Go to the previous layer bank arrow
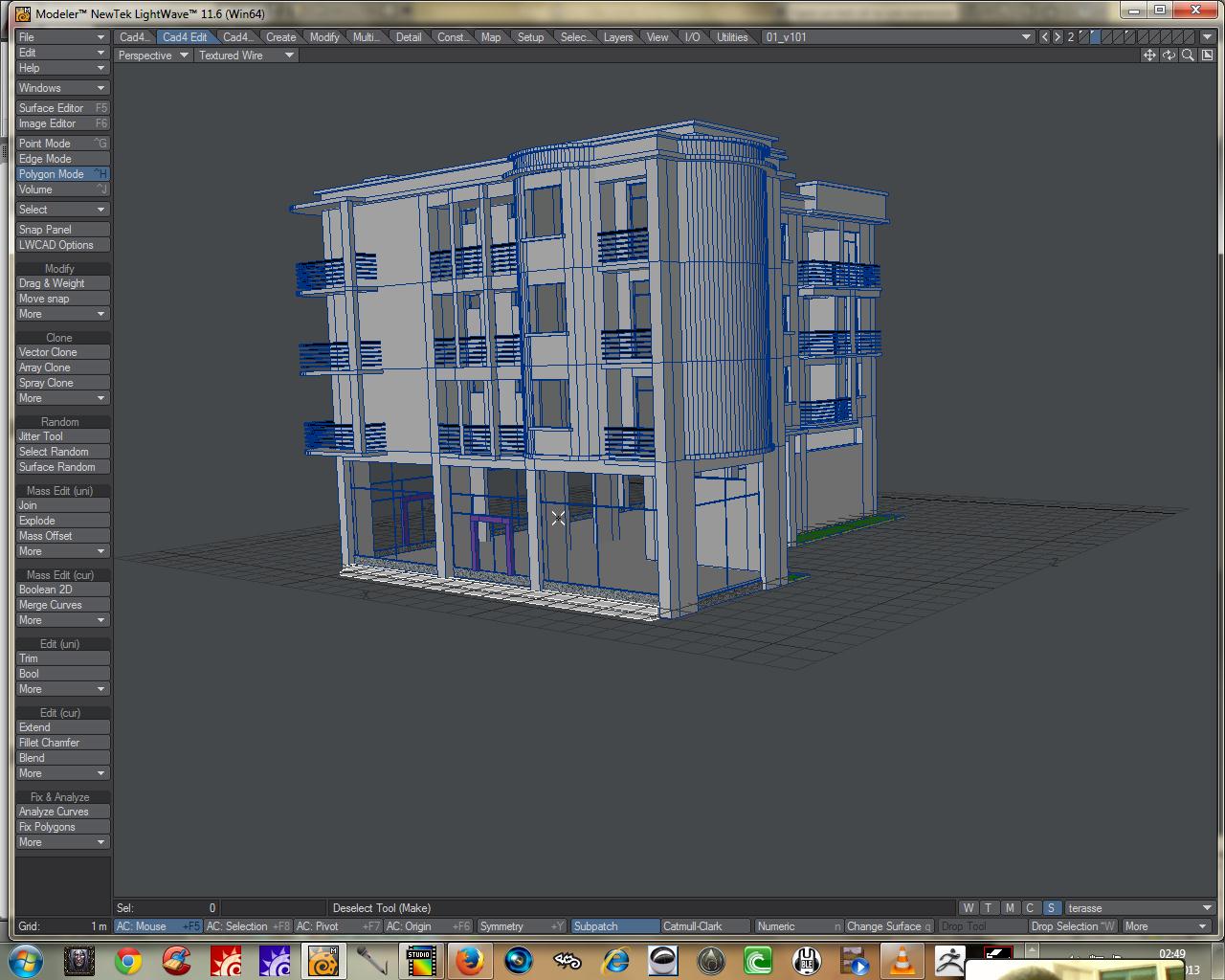The image size is (1225, 980). (1045, 37)
